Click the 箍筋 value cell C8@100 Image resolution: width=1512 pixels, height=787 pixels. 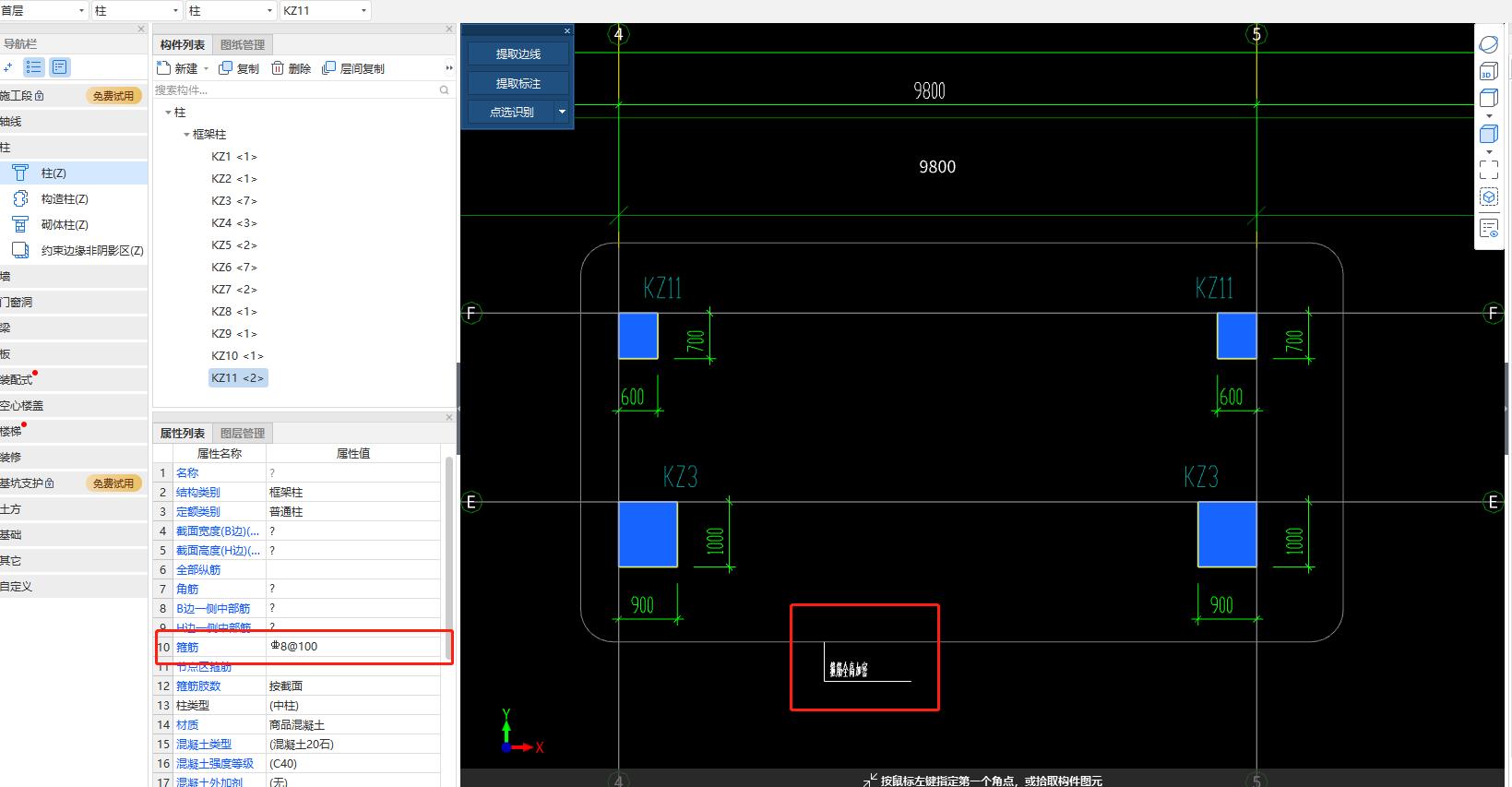353,647
